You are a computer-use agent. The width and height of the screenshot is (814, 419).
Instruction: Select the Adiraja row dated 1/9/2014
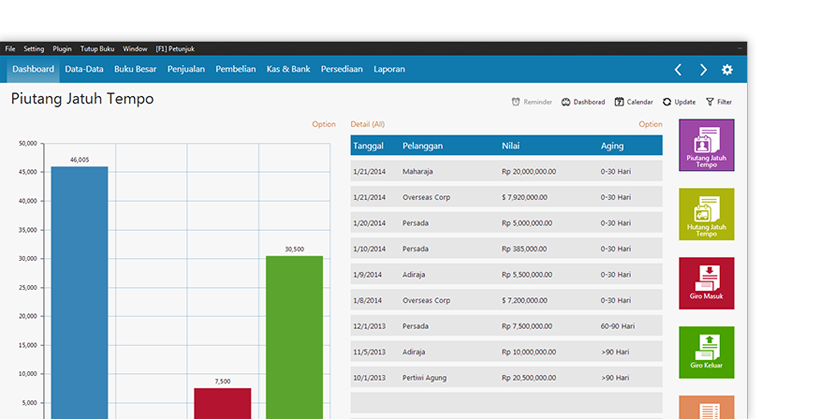point(506,275)
